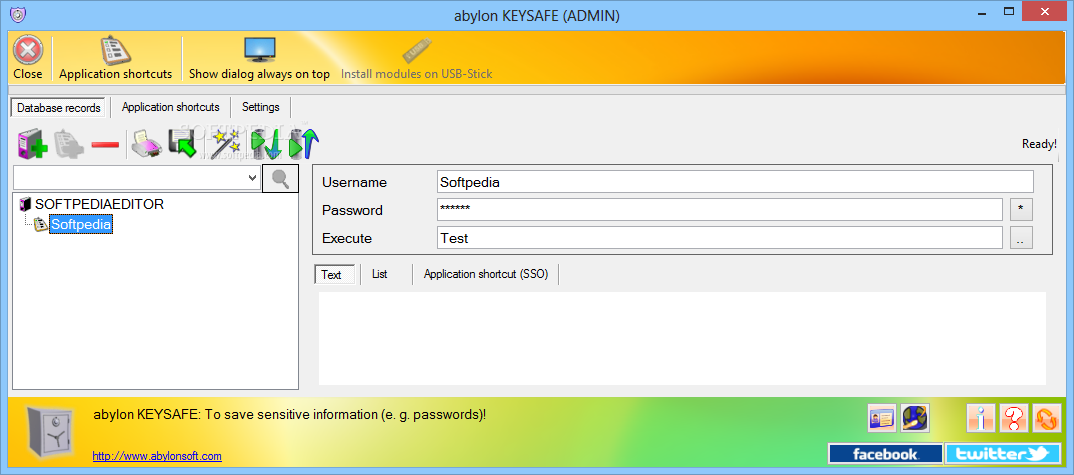Reveal password with the asterisk button

pyautogui.click(x=1021, y=210)
